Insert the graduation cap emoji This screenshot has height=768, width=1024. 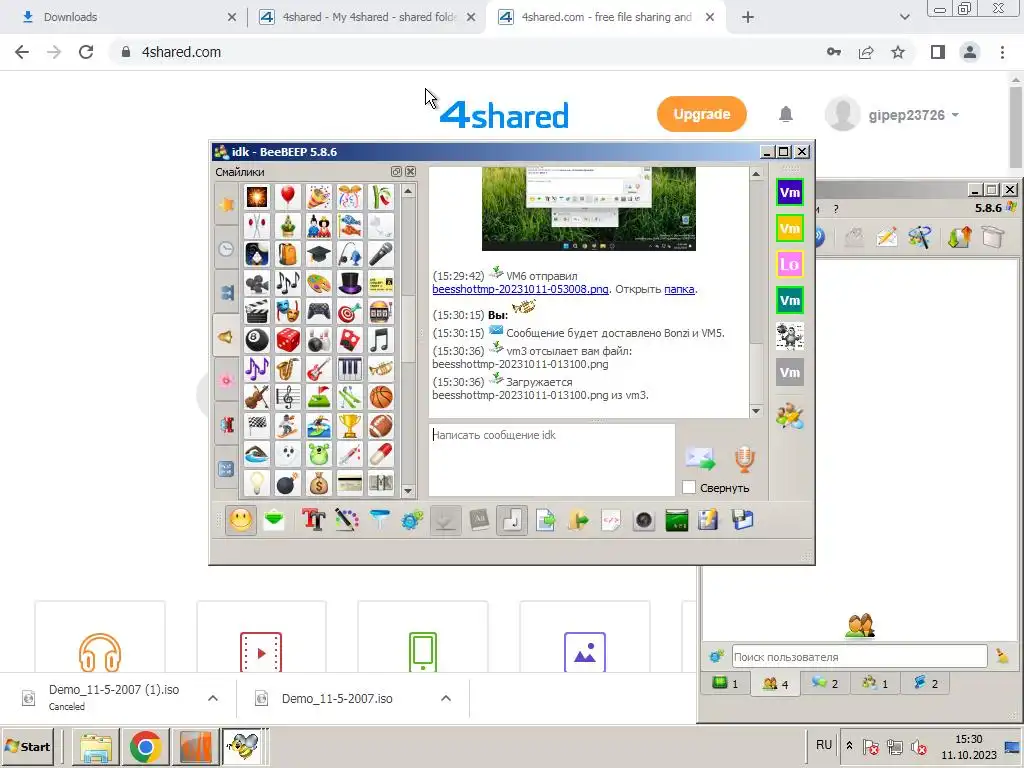[x=319, y=254]
